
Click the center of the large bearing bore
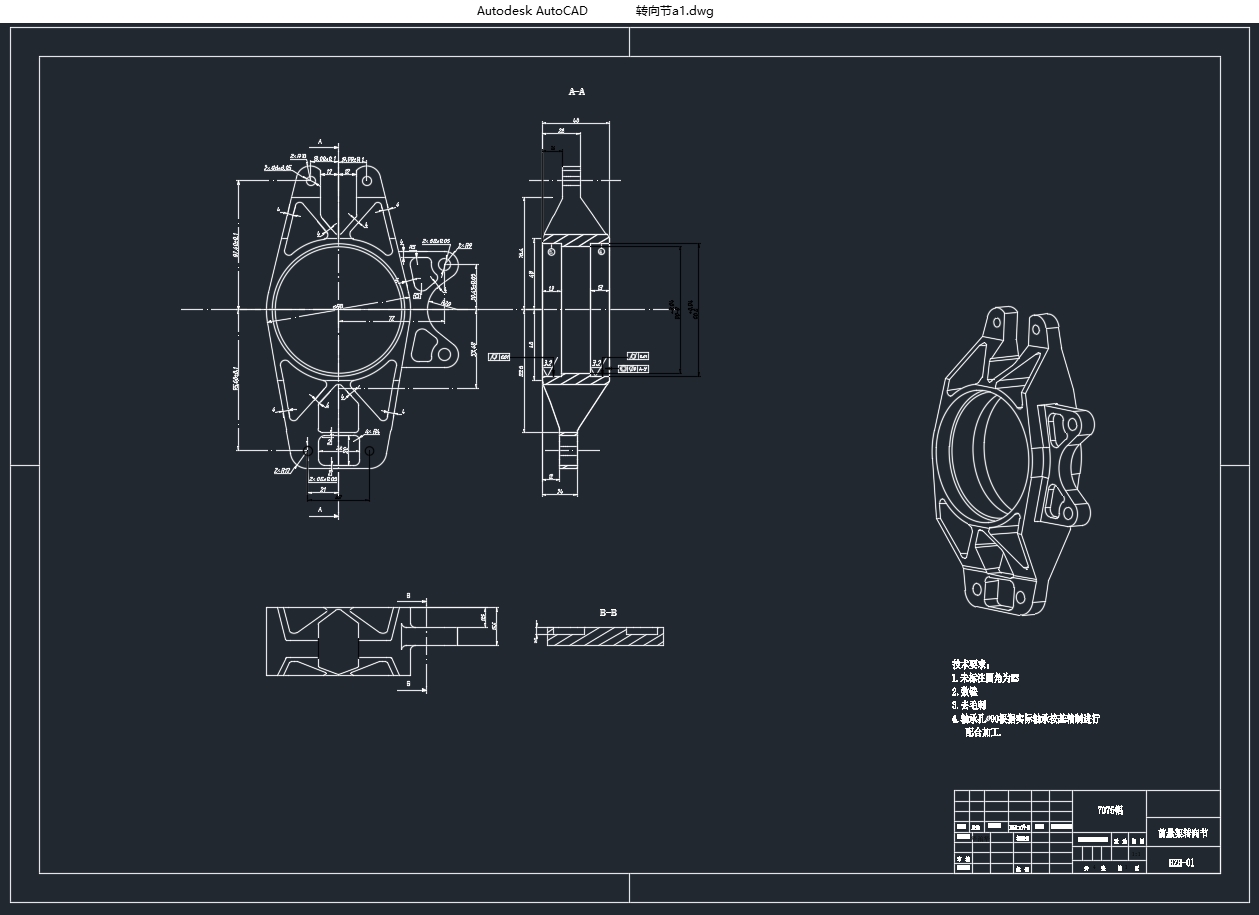tap(338, 309)
